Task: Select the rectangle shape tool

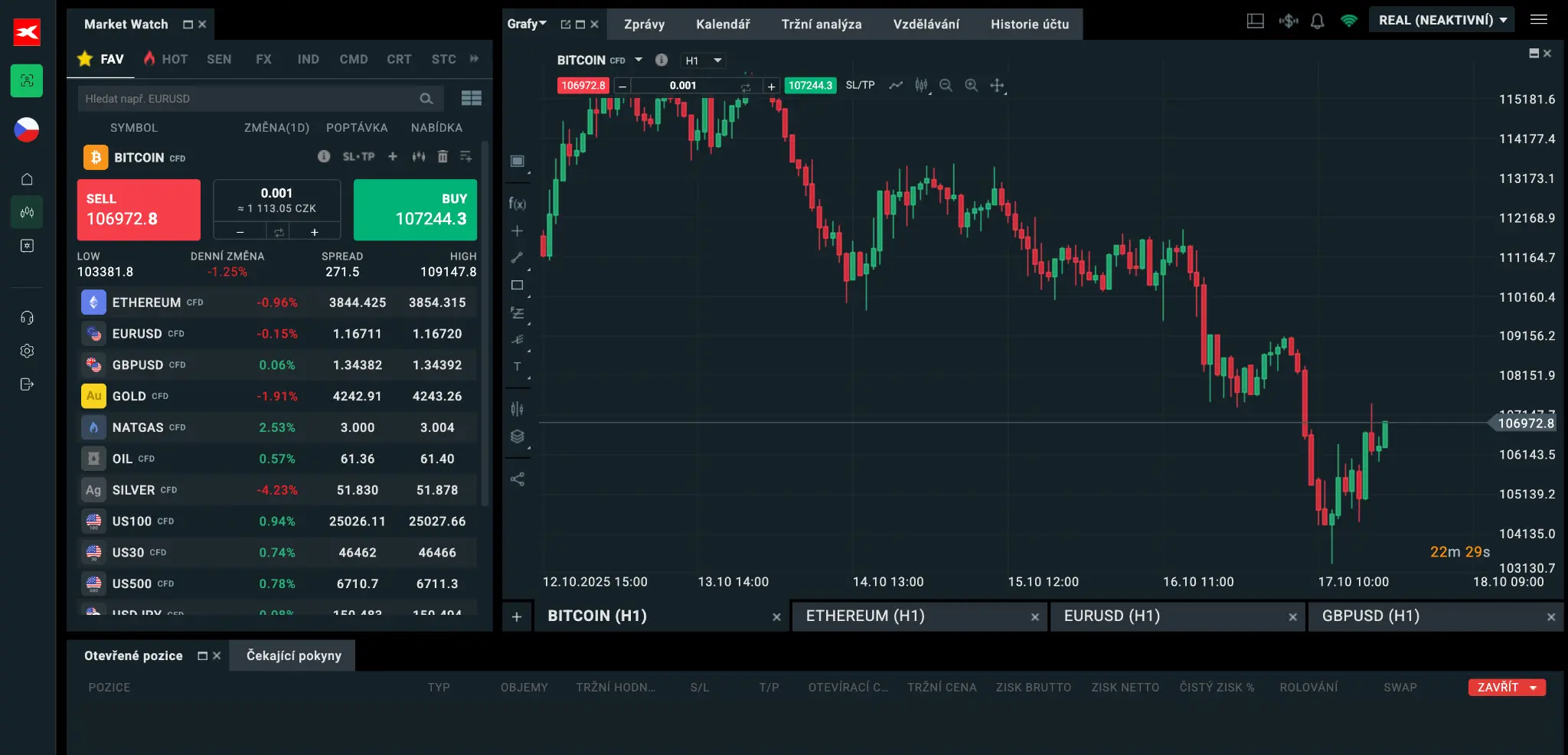Action: pyautogui.click(x=518, y=285)
